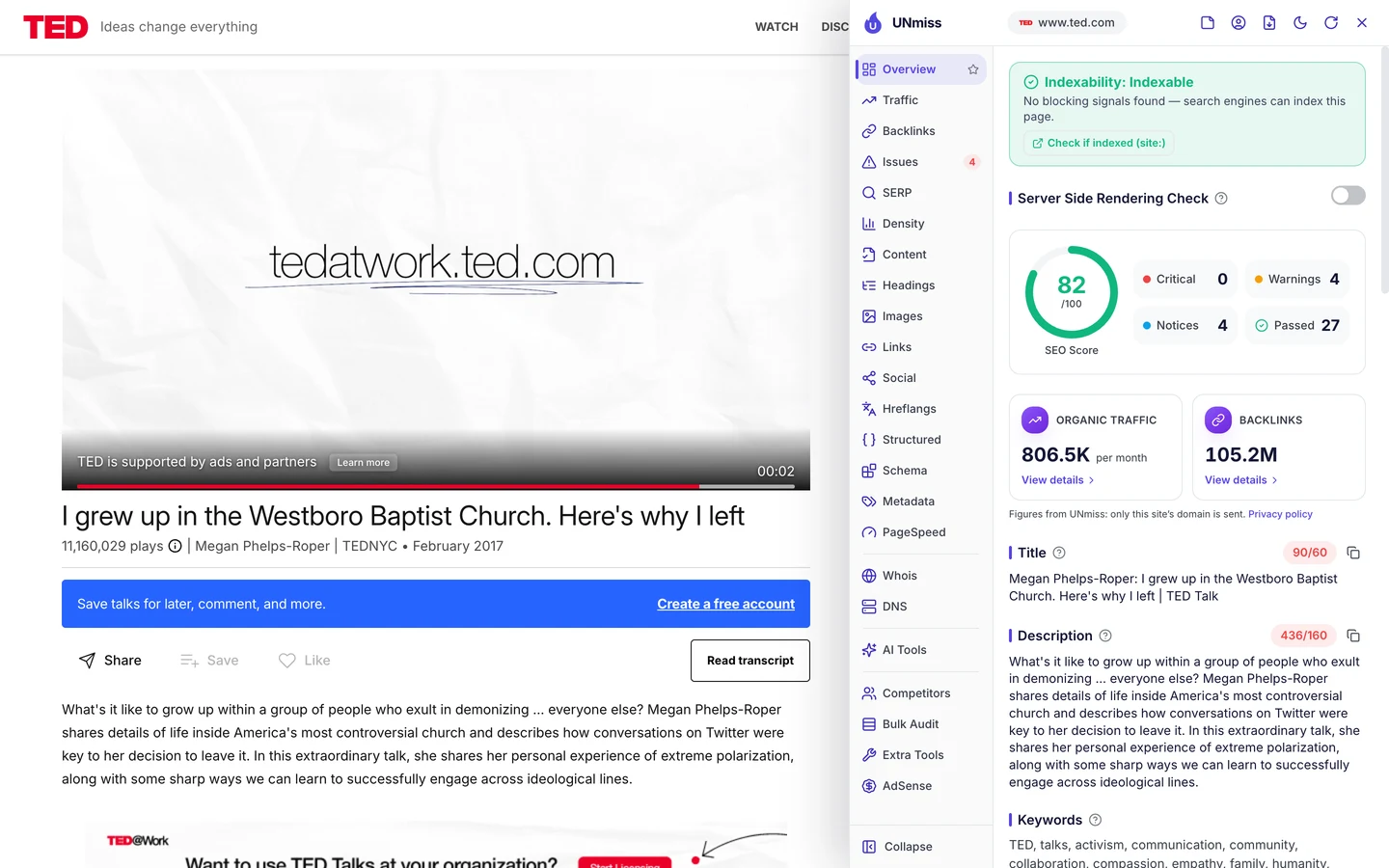Open the Images panel icon
This screenshot has width=1389, height=868.
(869, 316)
